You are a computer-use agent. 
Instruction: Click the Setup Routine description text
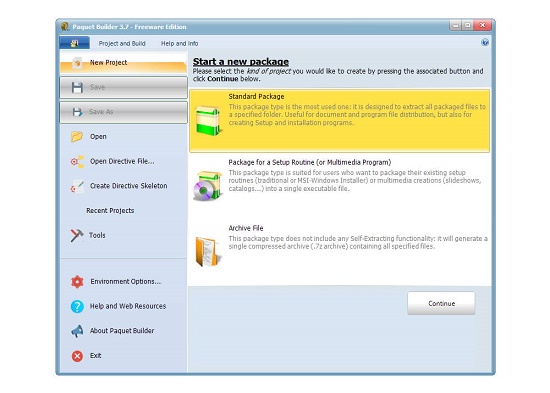tap(354, 180)
